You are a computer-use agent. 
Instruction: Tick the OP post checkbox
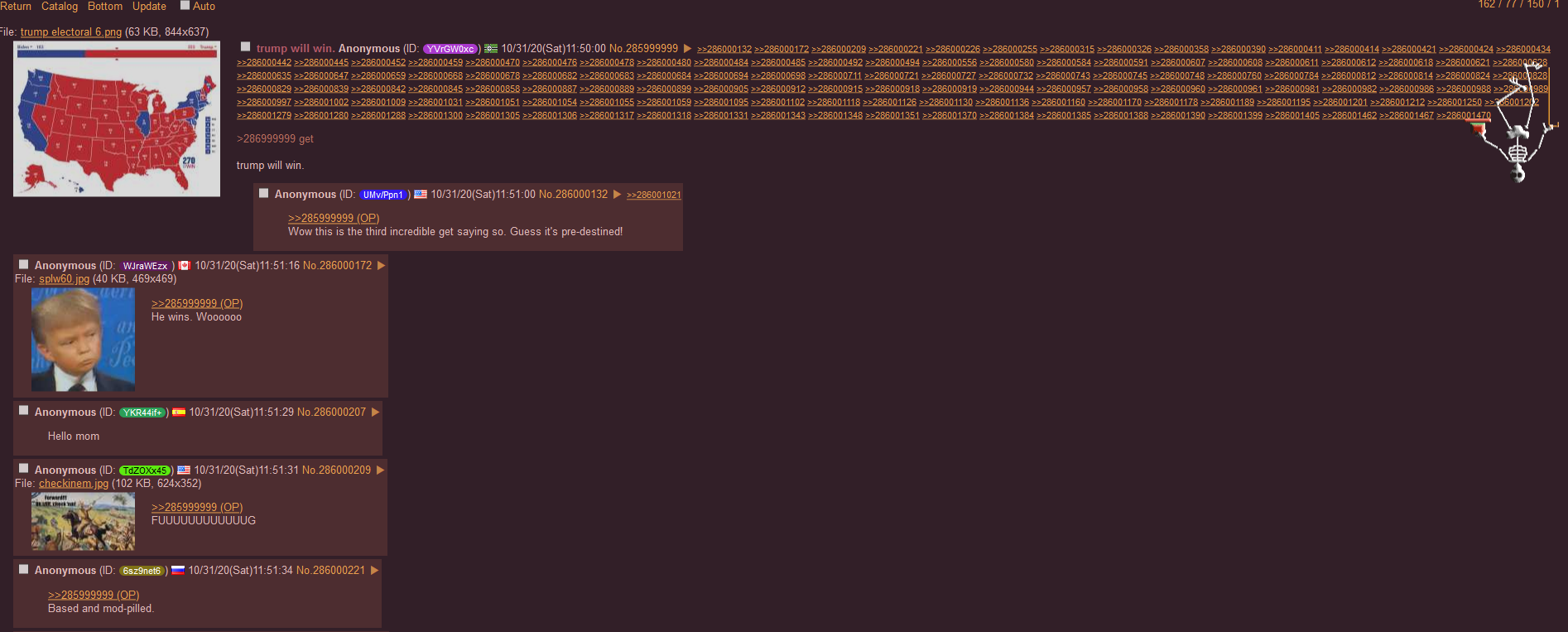[245, 46]
